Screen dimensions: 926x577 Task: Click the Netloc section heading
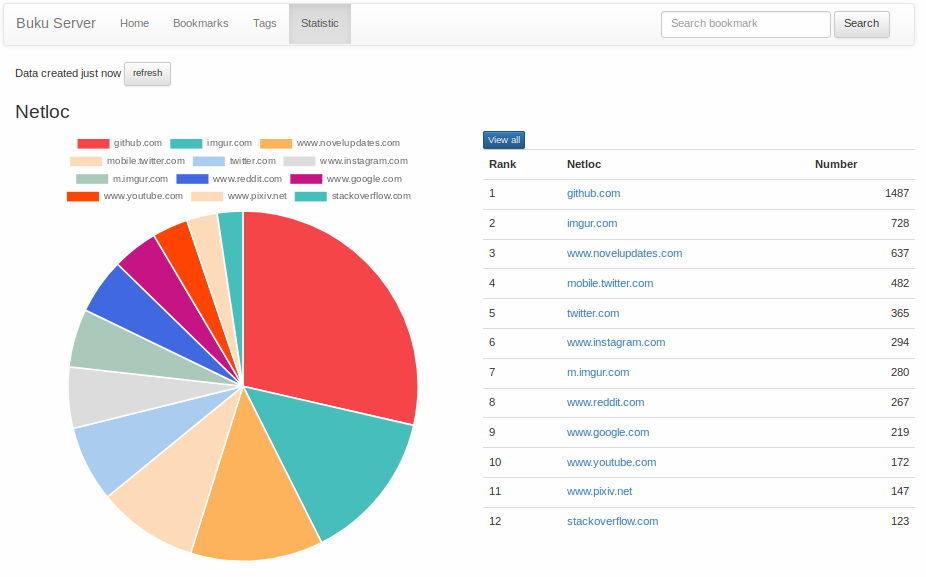(x=43, y=112)
